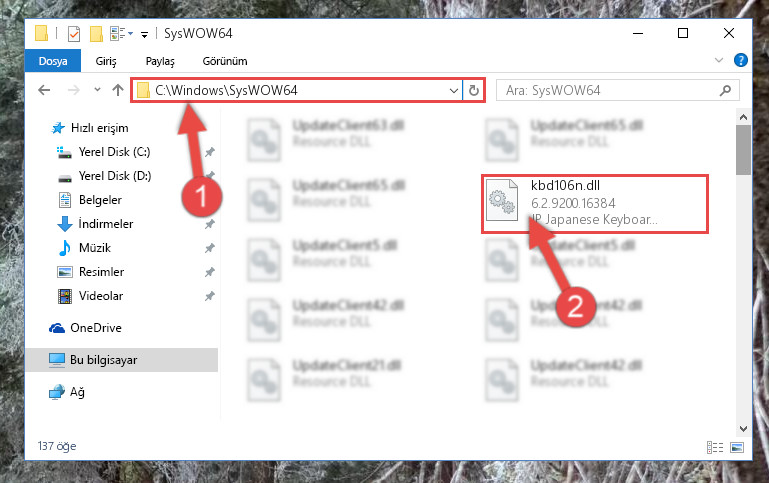
Task: Unpin Resimler using its pin icon
Action: (210, 272)
